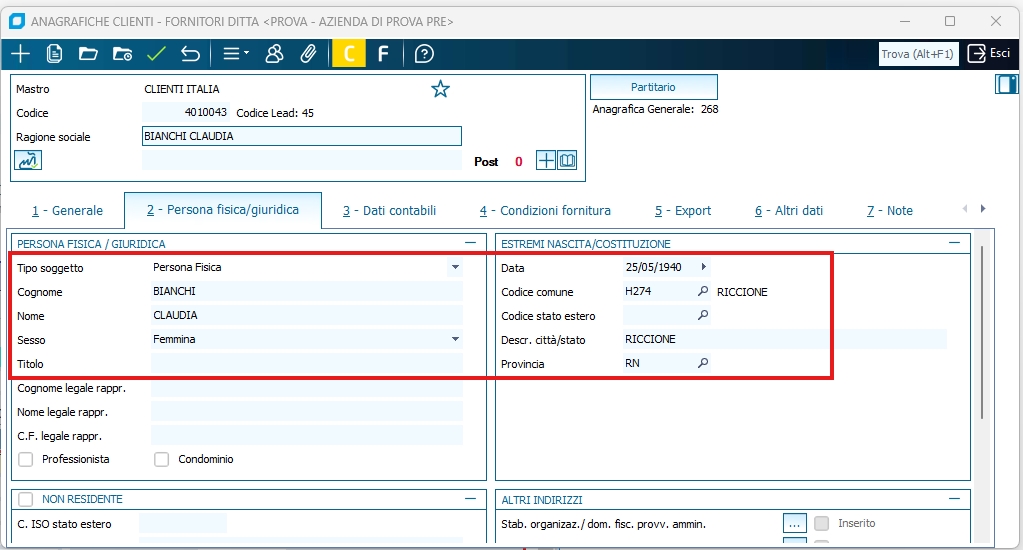Viewport: 1023px width, 550px height.
Task: Click the Esci exit button
Action: point(989,53)
